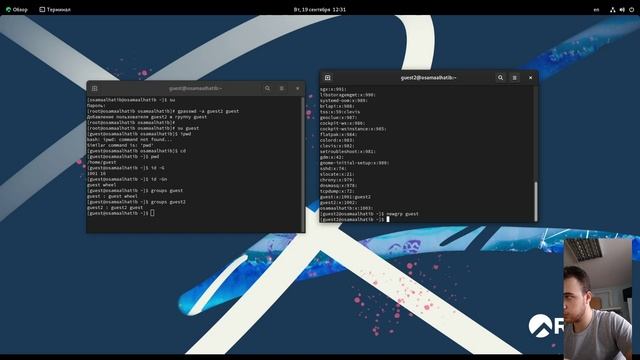The height and width of the screenshot is (360, 640).
Task: Click the 'geoclue:x:987:' line
Action: (338, 118)
